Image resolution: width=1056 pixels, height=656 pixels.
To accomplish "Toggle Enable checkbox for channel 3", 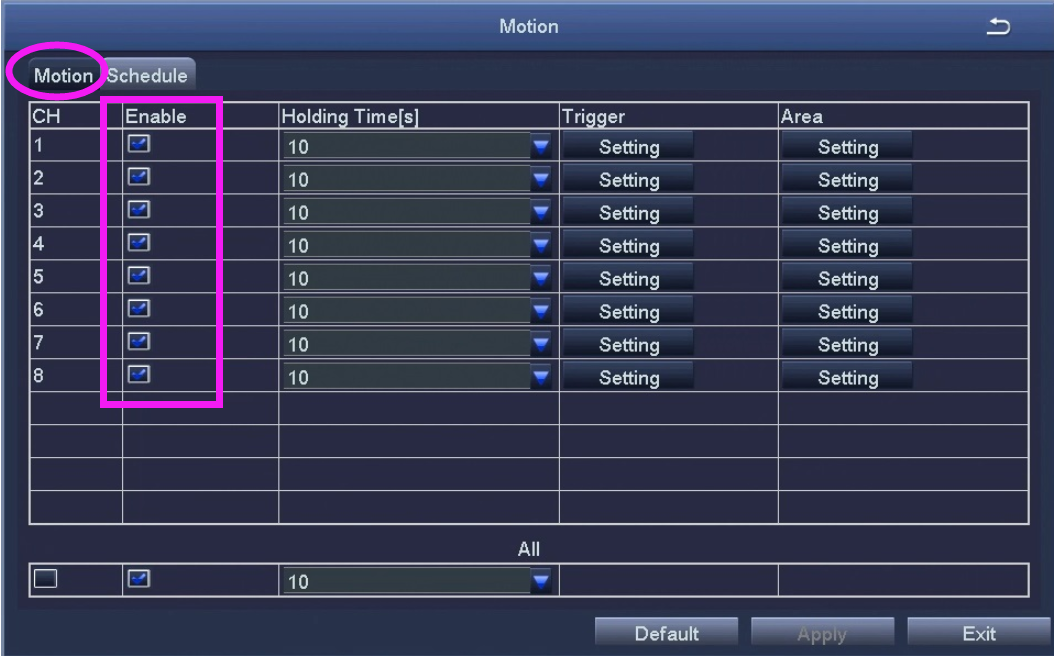I will [x=139, y=210].
